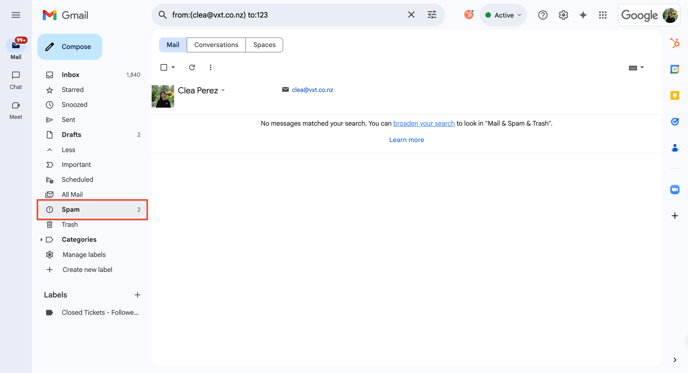Click into the search mail field
This screenshot has width=688, height=373.
285,15
